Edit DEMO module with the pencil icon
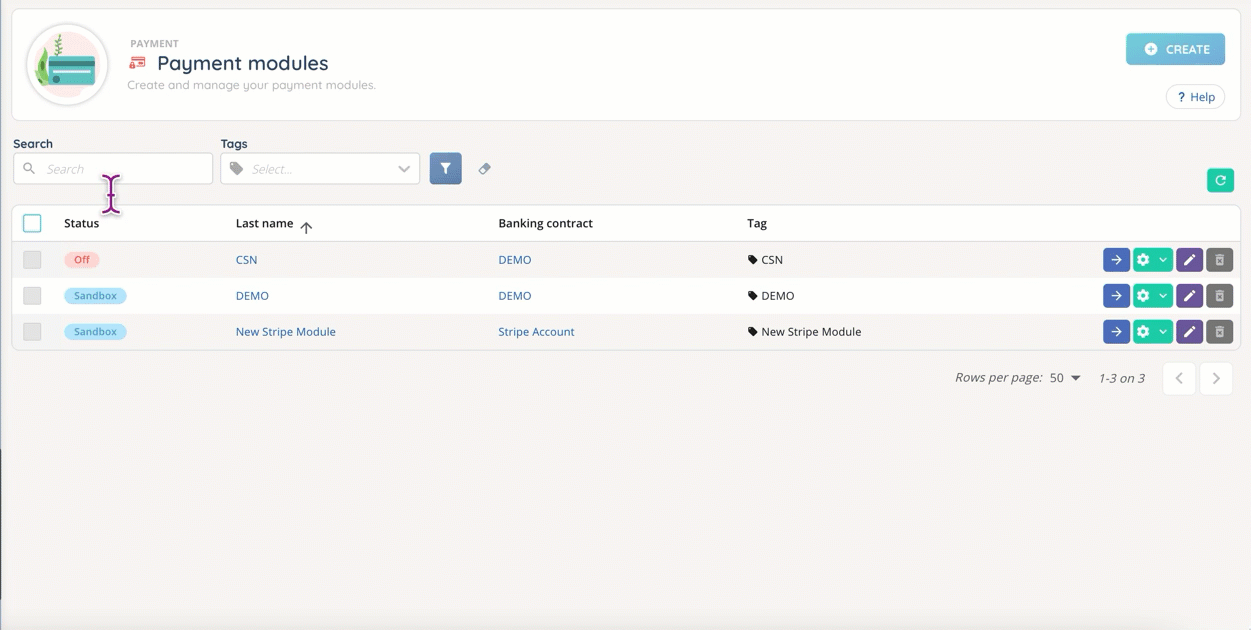Image resolution: width=1251 pixels, height=630 pixels. [x=1189, y=296]
